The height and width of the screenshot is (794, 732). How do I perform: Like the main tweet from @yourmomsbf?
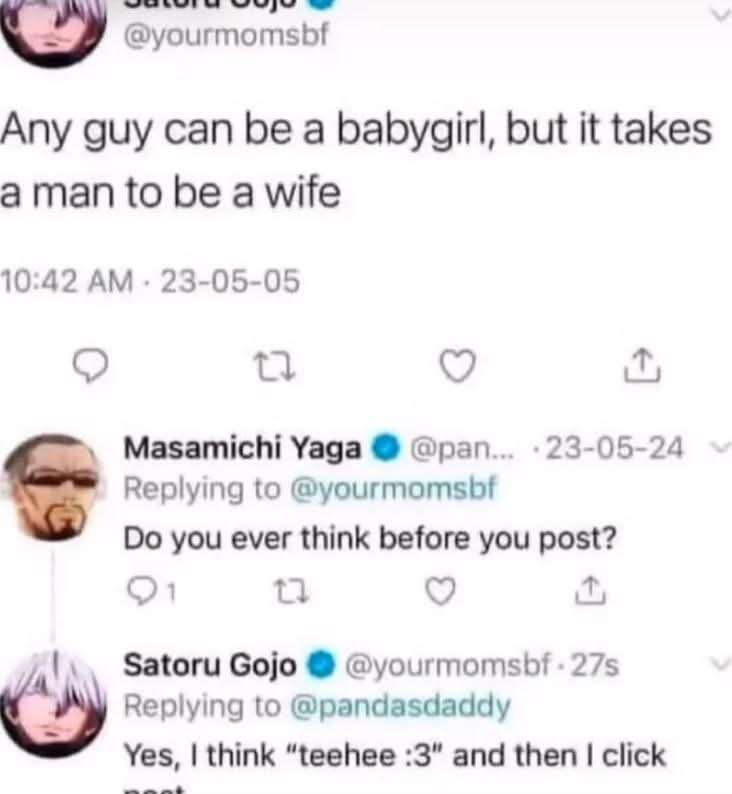(457, 366)
